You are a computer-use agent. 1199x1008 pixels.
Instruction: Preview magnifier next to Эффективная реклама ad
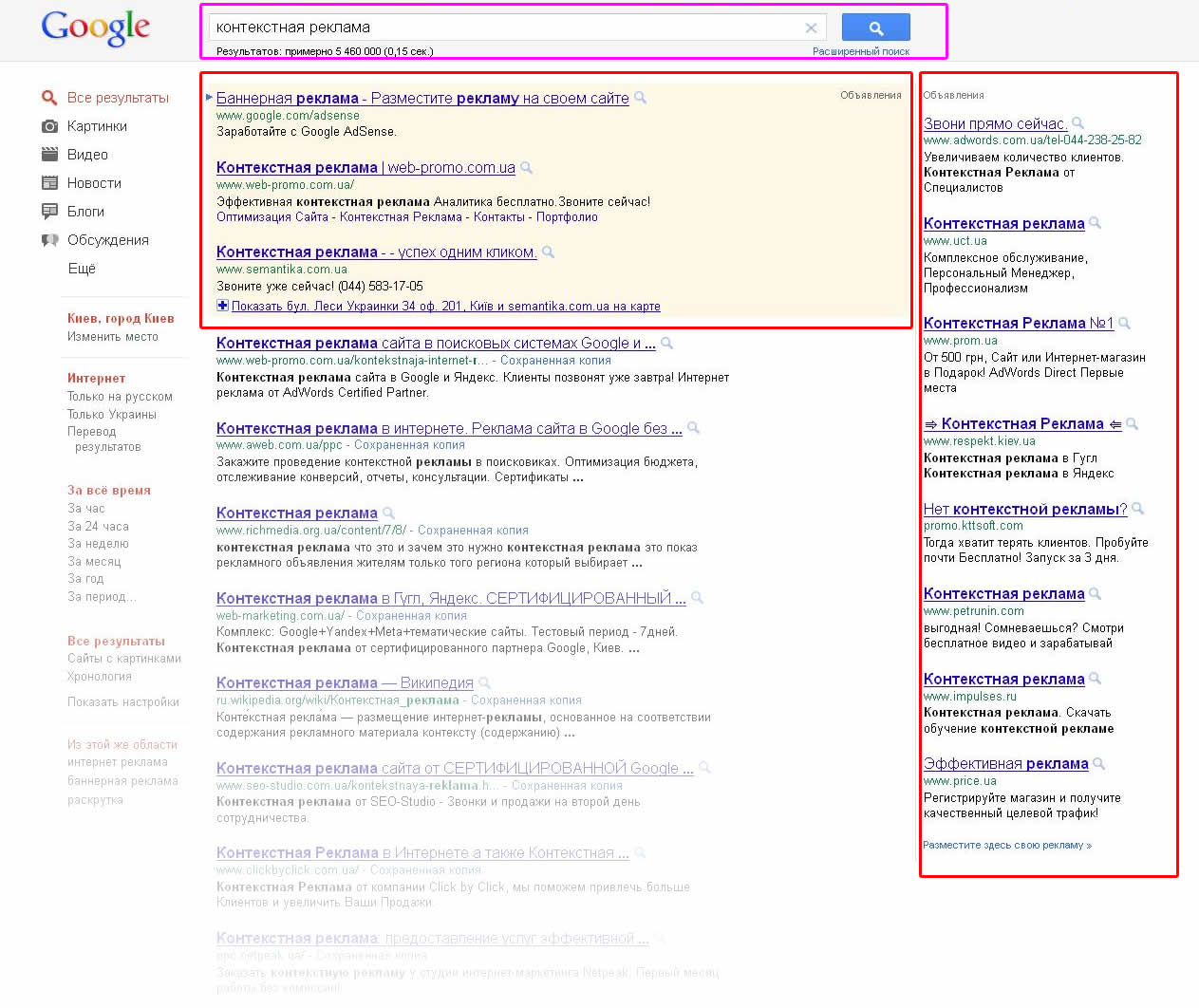click(1099, 764)
